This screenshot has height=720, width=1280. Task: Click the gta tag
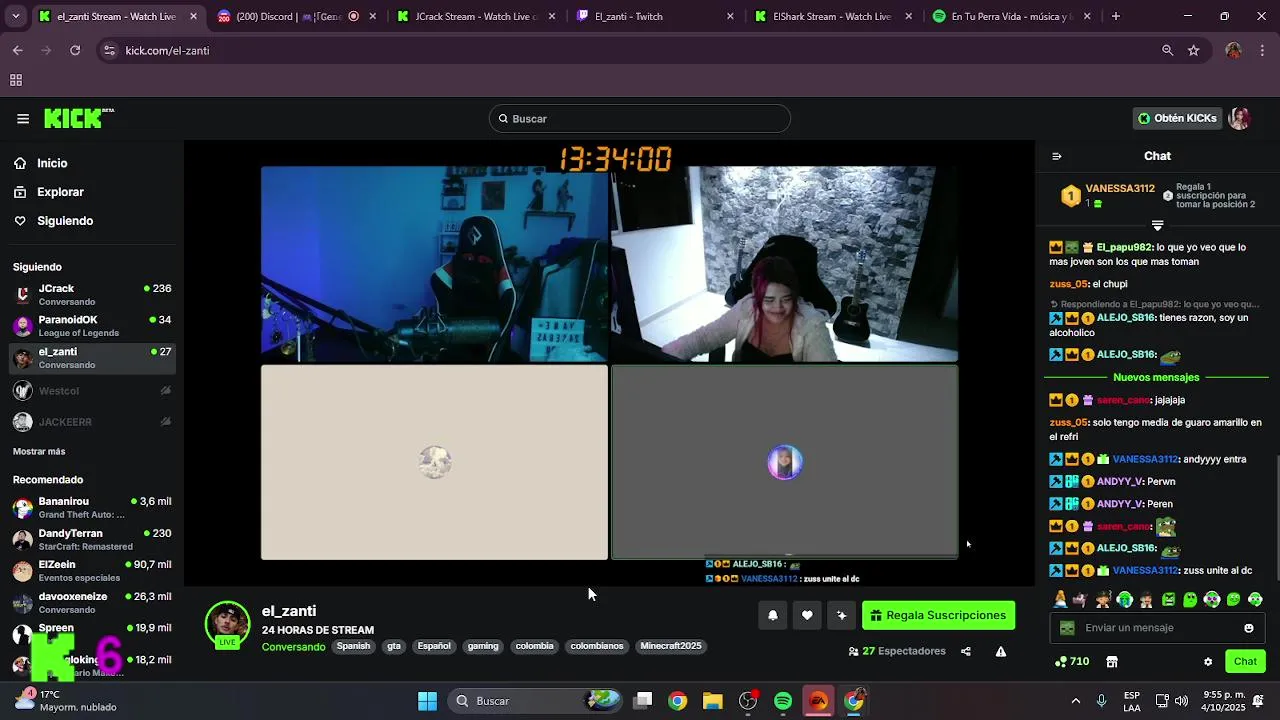[394, 646]
